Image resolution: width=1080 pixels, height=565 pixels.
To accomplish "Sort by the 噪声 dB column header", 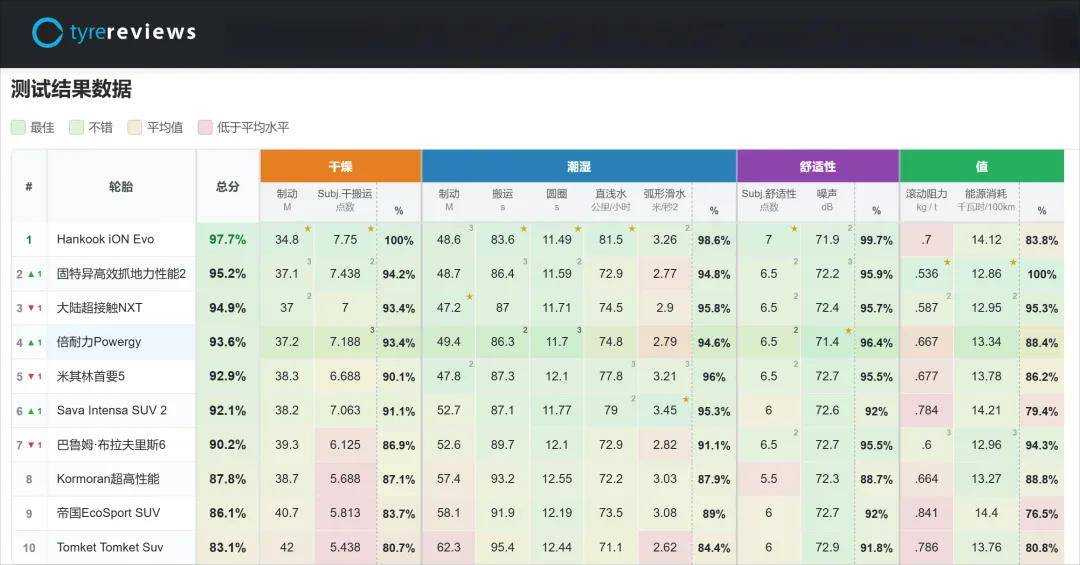I will [827, 201].
